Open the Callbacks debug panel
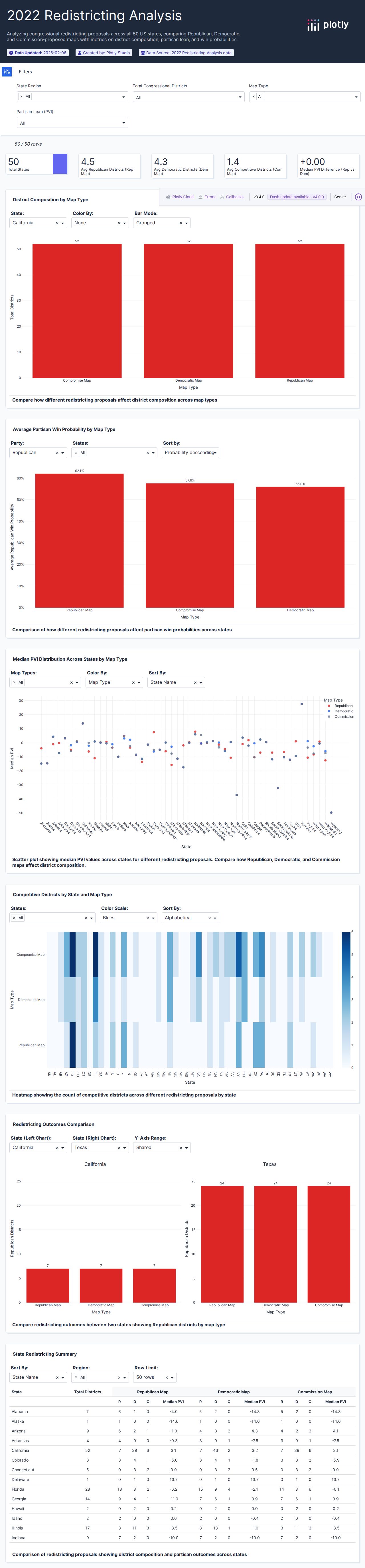 coord(232,197)
